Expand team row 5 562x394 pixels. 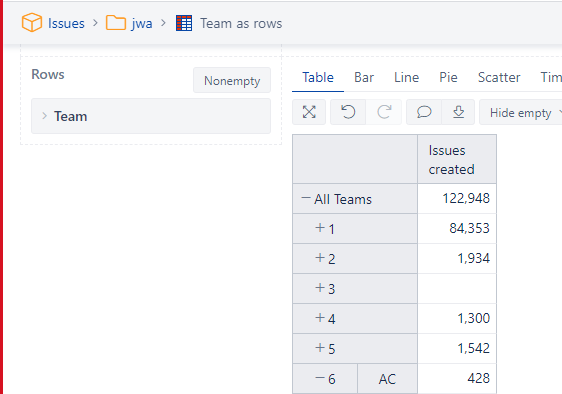tap(320, 348)
